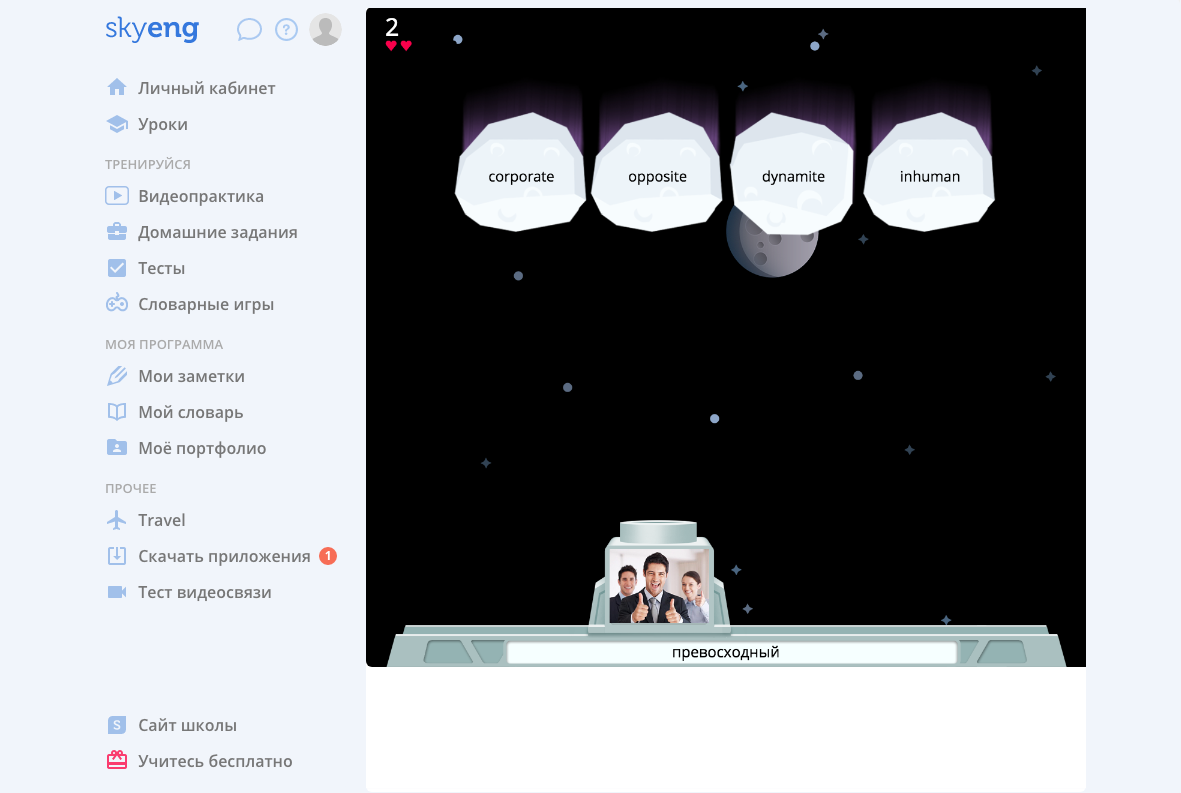Click the portfolio folder icon beside Моё портфолио
Viewport: 1181px width, 793px height.
[117, 447]
